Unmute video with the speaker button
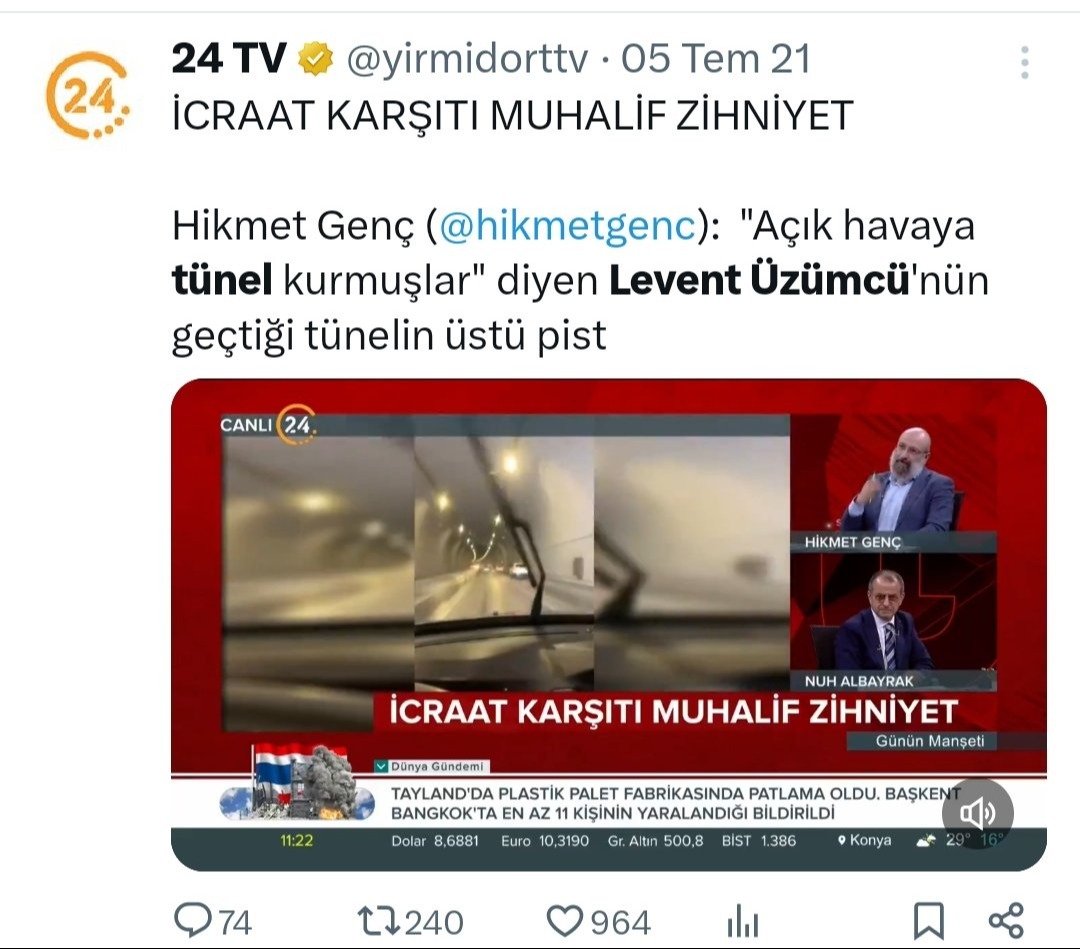The width and height of the screenshot is (1080, 949). 977,813
